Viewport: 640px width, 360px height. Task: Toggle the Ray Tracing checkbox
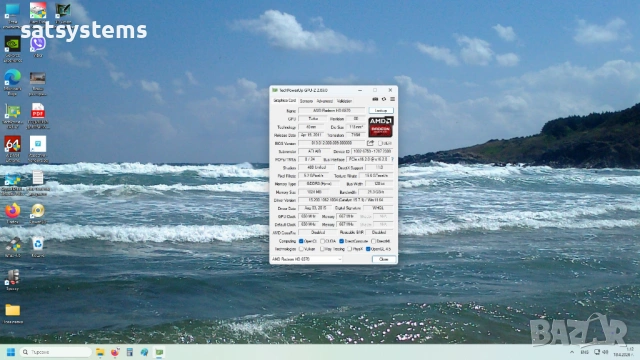(322, 249)
